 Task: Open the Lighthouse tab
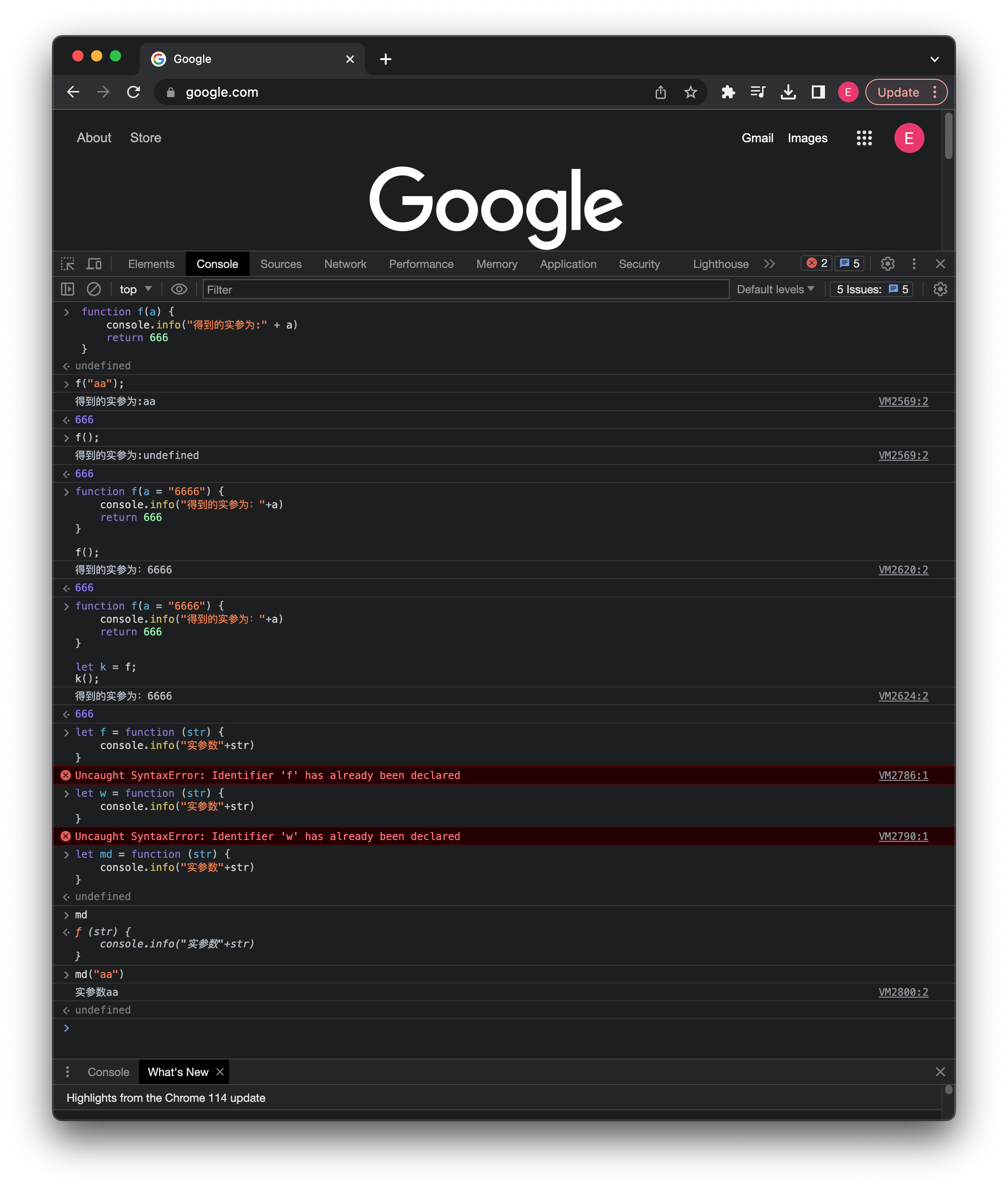click(721, 264)
